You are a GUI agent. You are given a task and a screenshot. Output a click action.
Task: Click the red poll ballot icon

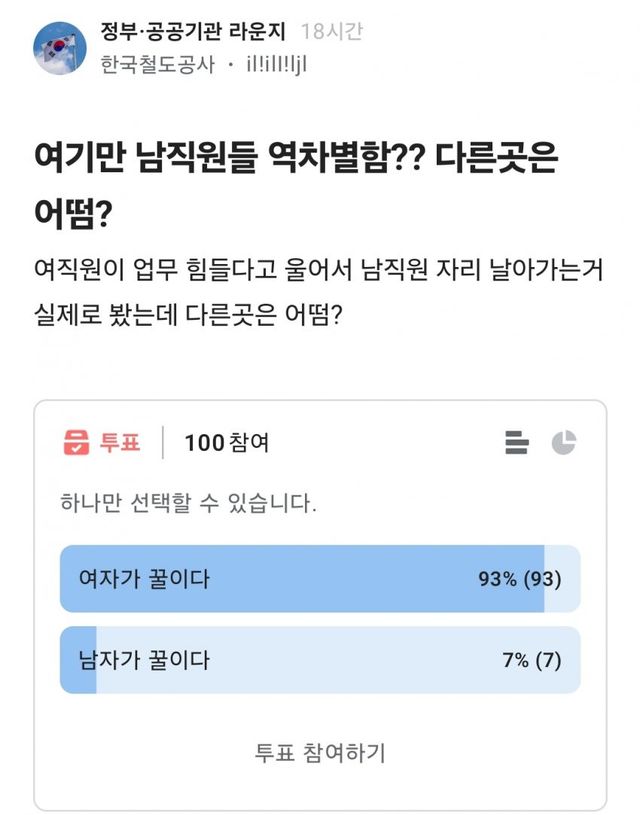coord(76,442)
